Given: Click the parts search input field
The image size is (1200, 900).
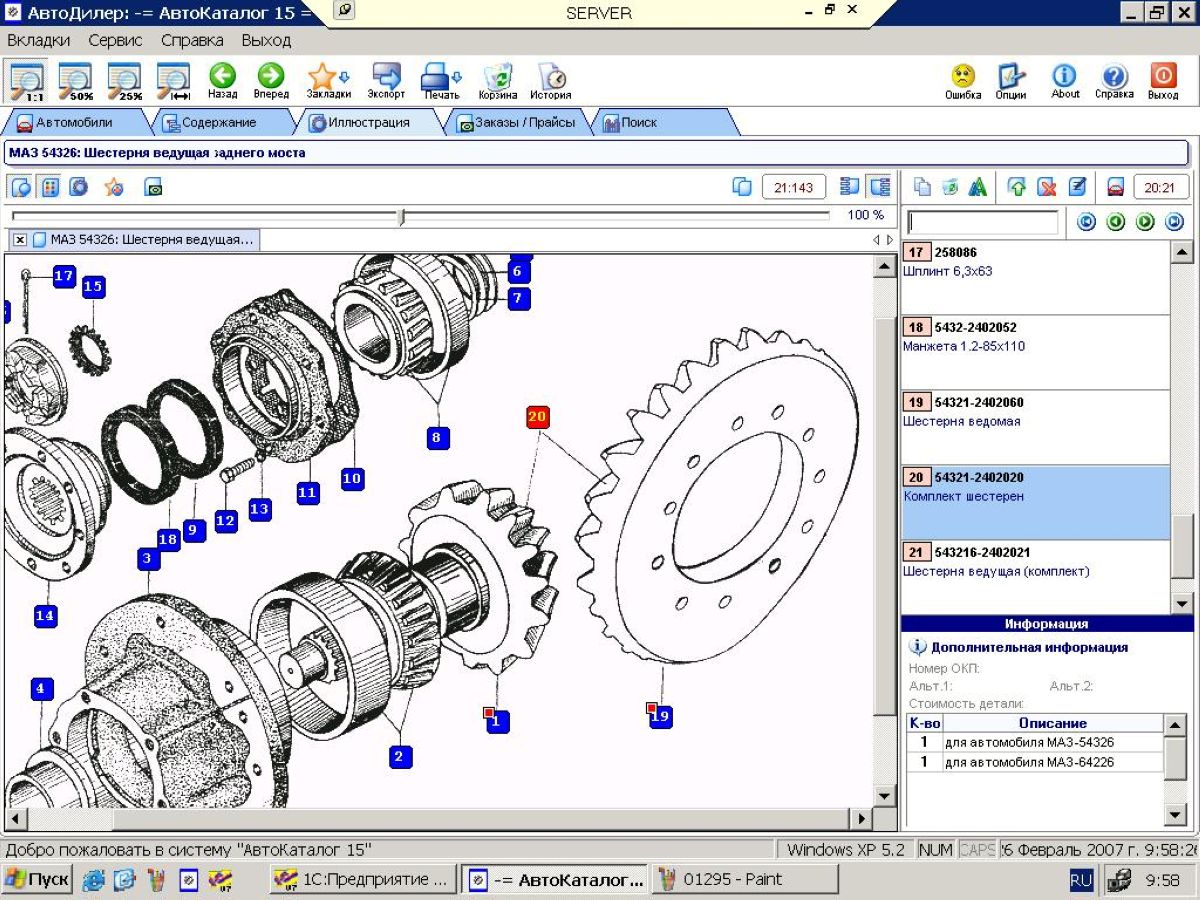Looking at the screenshot, I should (982, 222).
